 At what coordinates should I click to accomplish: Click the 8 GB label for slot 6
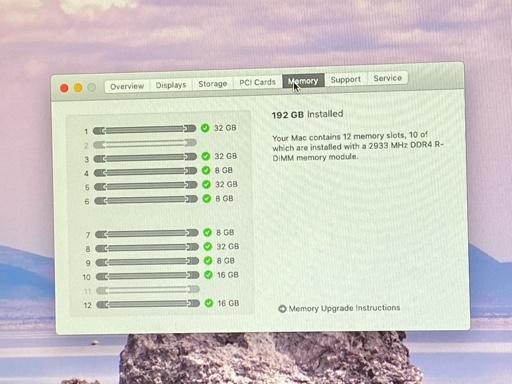coord(224,199)
